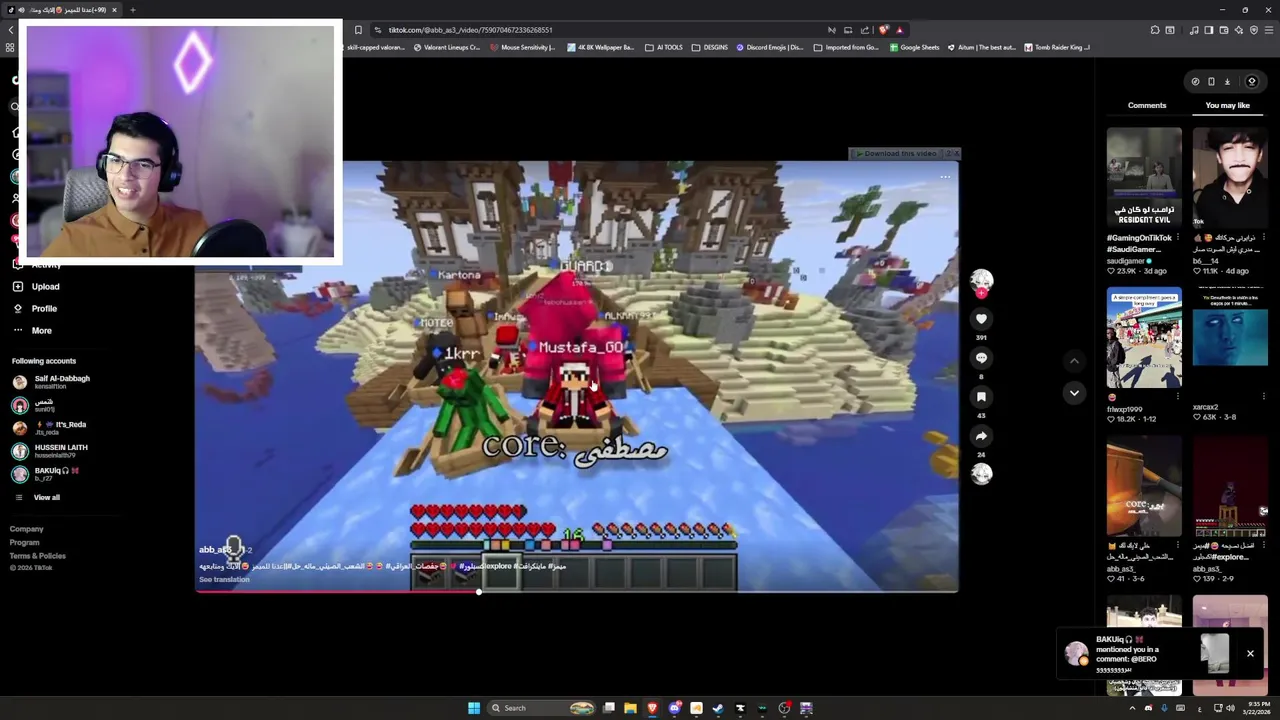This screenshot has width=1280, height=720.
Task: Open the Windows Start menu
Action: tap(474, 708)
